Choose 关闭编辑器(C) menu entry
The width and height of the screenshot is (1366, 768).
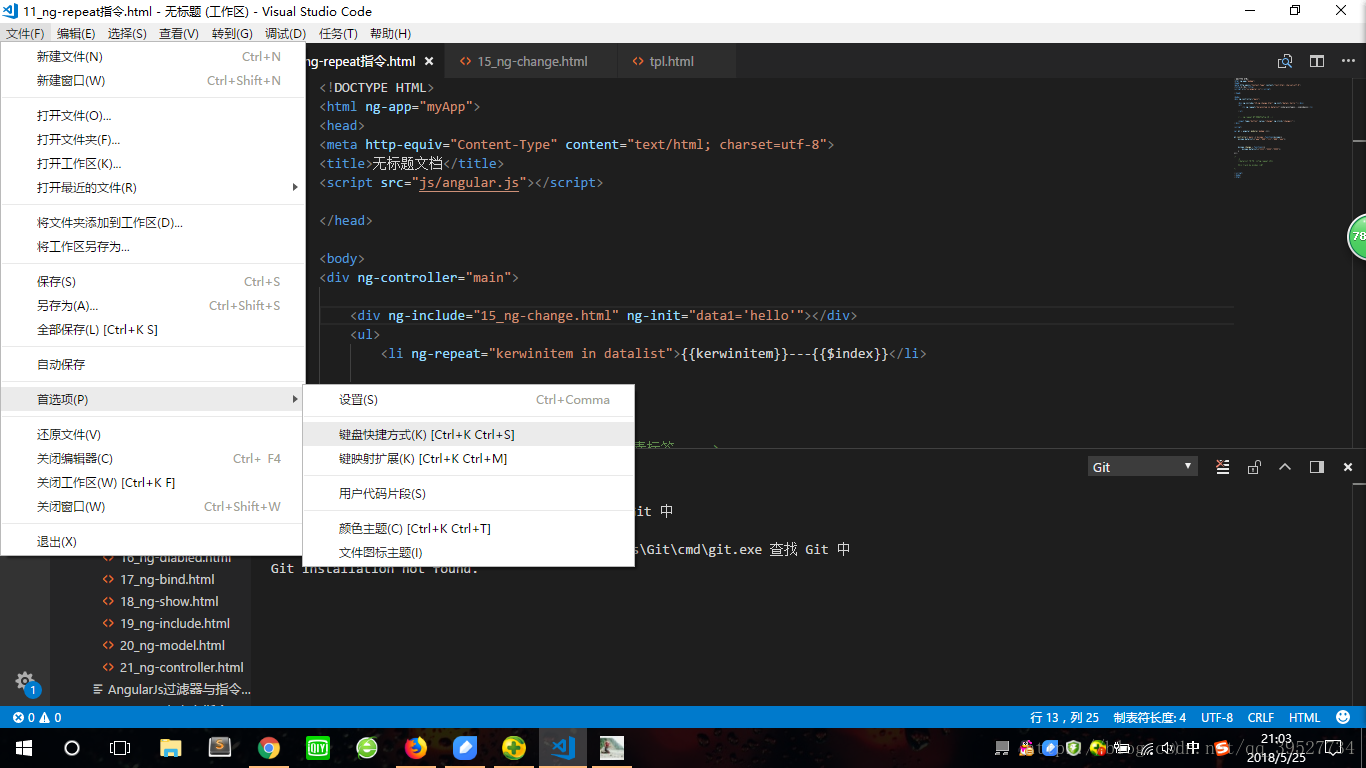152,459
